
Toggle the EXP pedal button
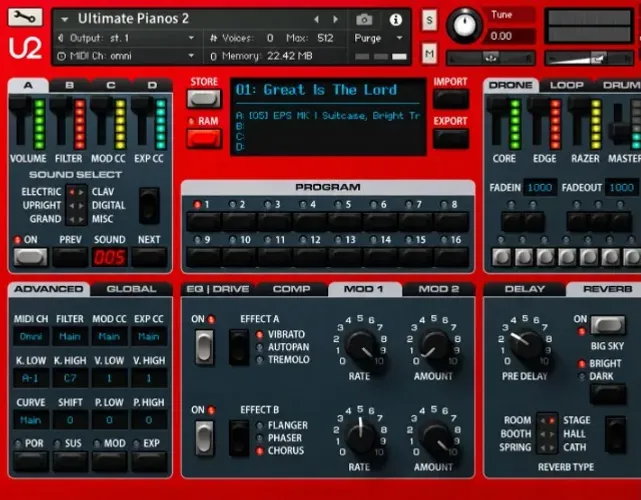pos(149,461)
